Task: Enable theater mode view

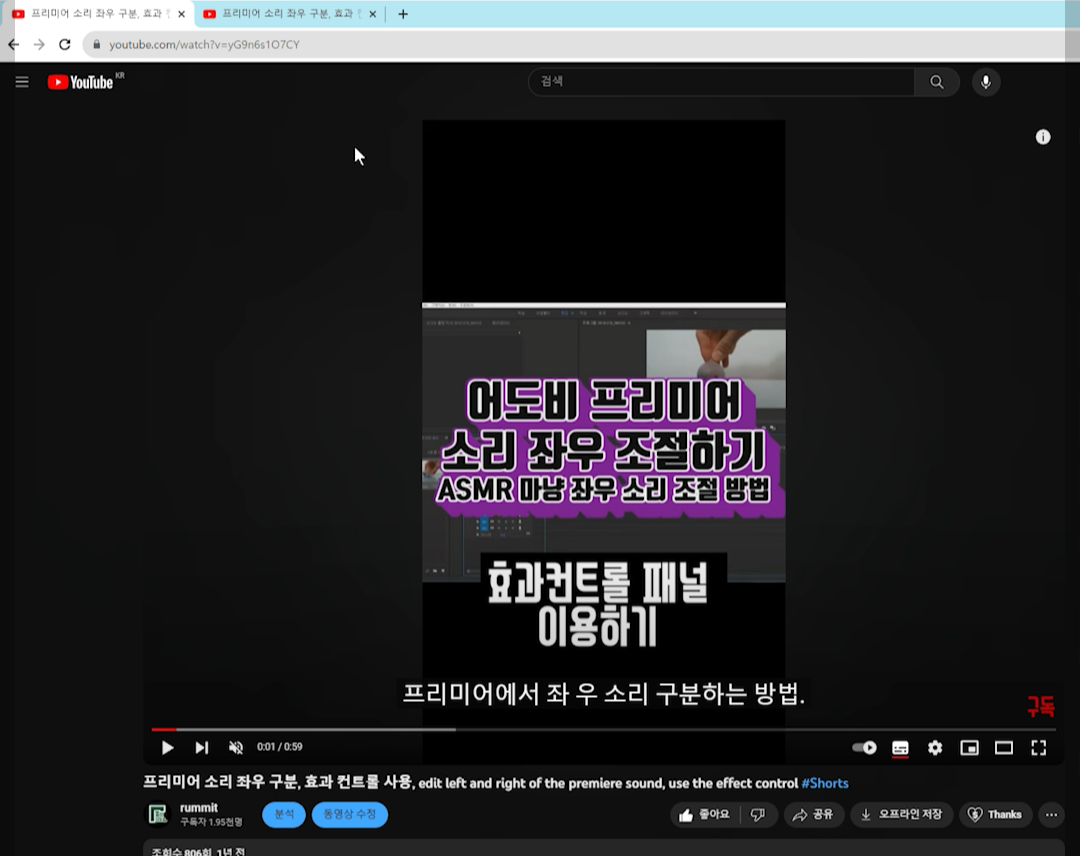Action: [x=1004, y=747]
